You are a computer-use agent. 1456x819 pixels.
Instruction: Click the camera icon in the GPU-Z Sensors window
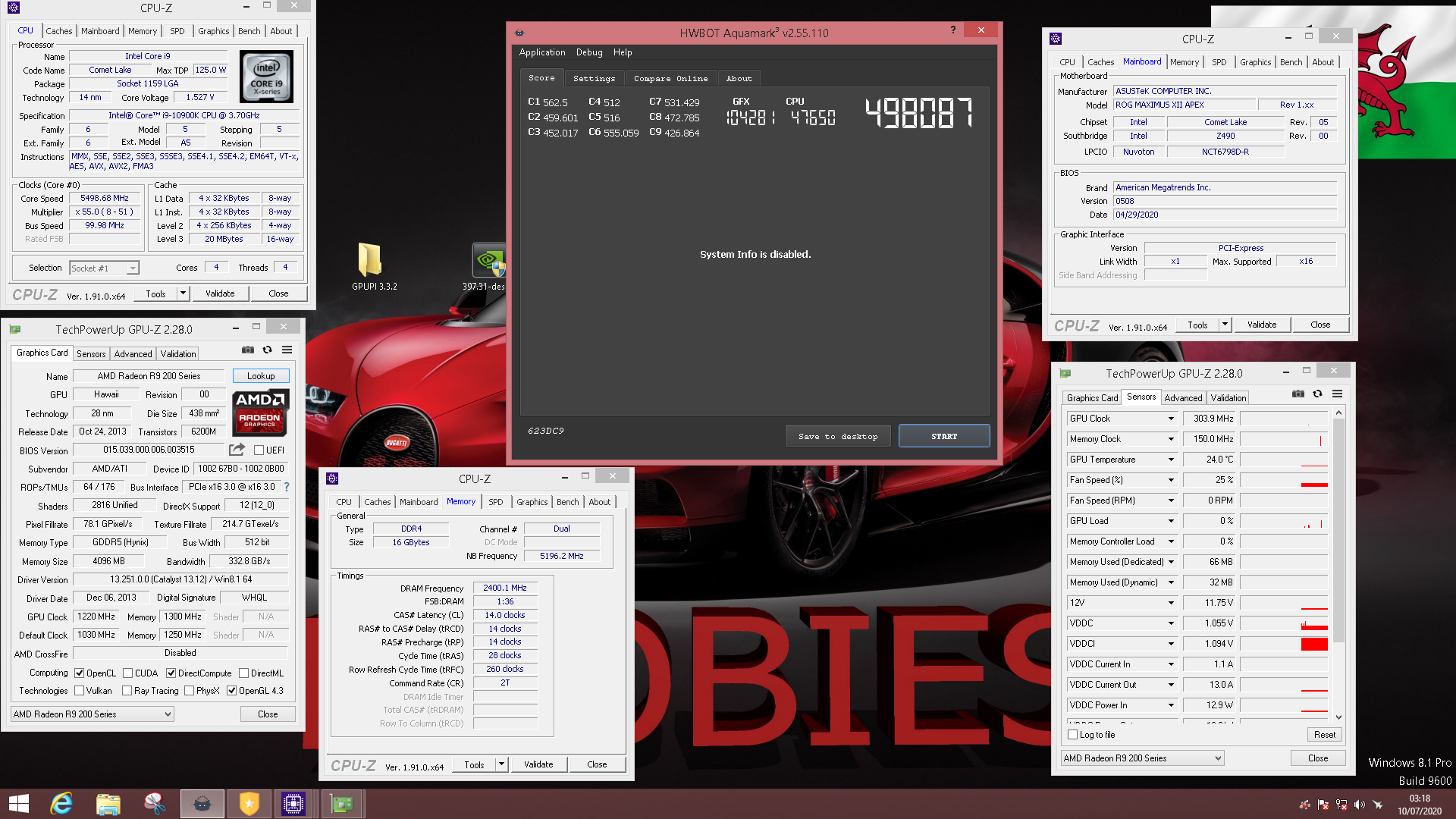[1298, 394]
